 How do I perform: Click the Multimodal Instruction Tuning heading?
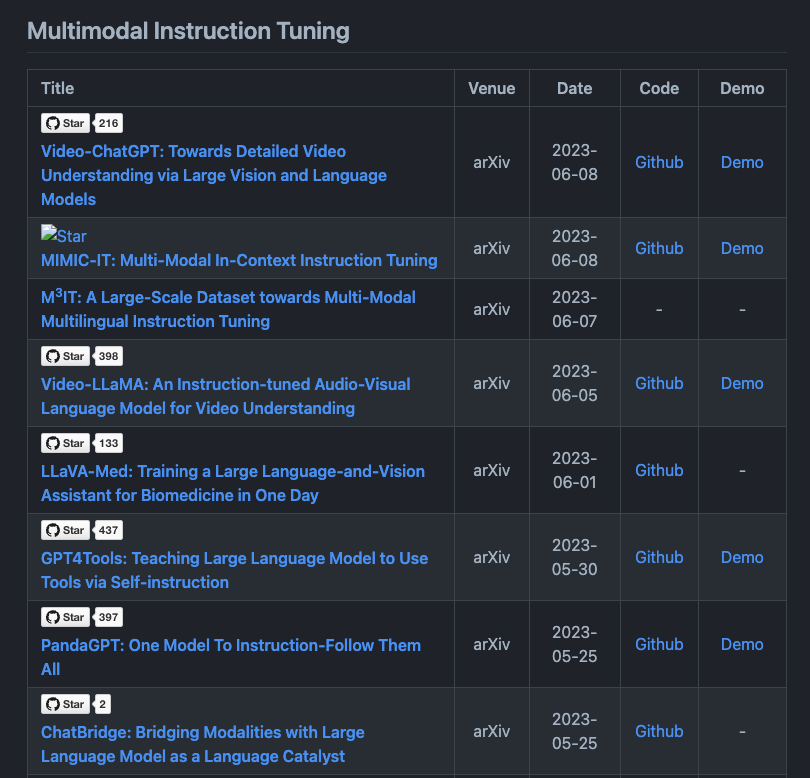188,31
